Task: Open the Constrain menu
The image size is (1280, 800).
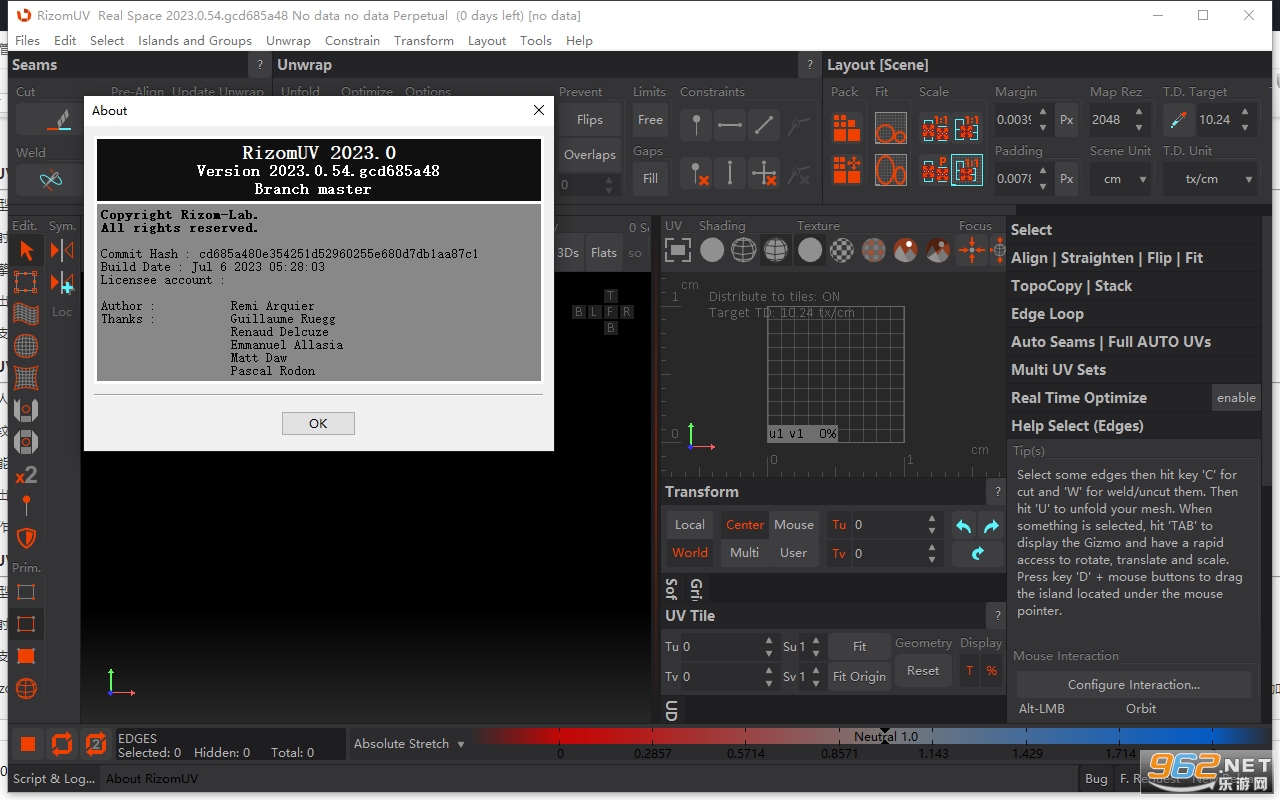Action: pyautogui.click(x=352, y=41)
